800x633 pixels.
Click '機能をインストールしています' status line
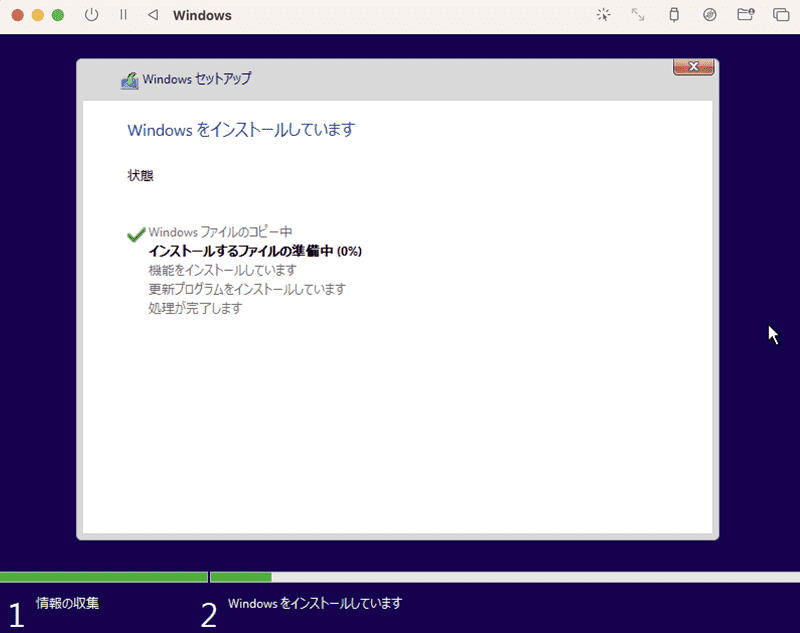click(222, 270)
